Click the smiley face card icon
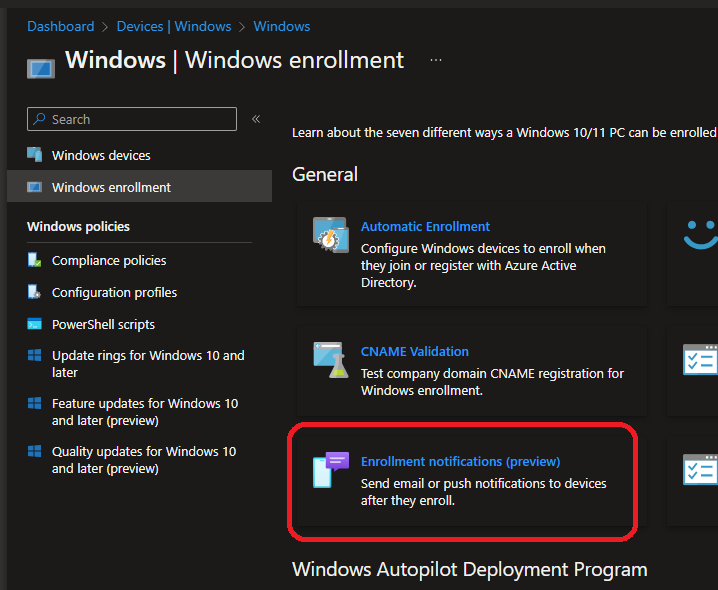 [701, 235]
